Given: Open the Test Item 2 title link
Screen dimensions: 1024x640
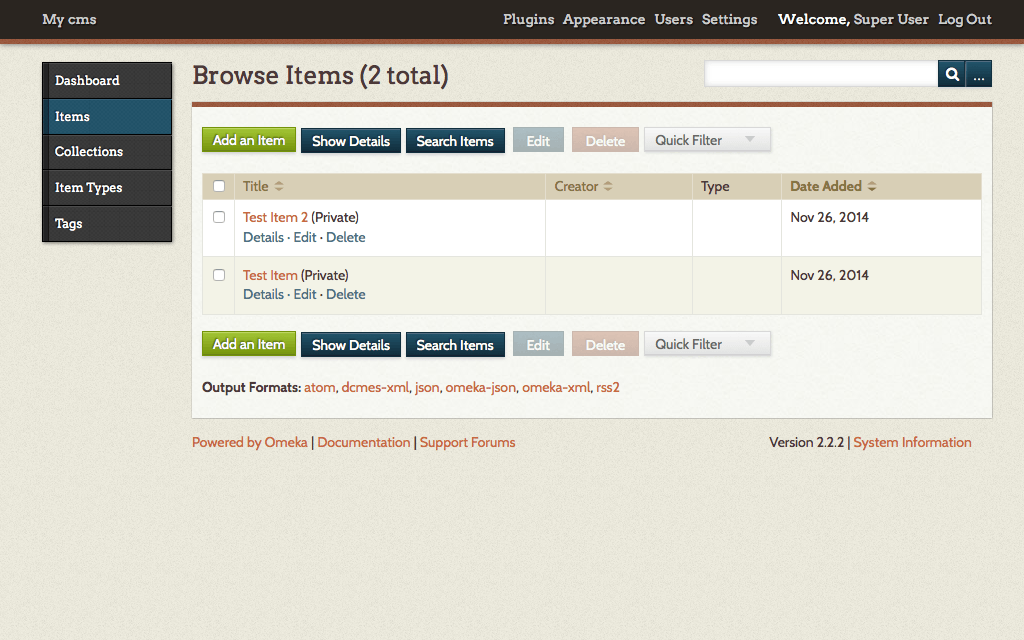Looking at the screenshot, I should point(275,217).
